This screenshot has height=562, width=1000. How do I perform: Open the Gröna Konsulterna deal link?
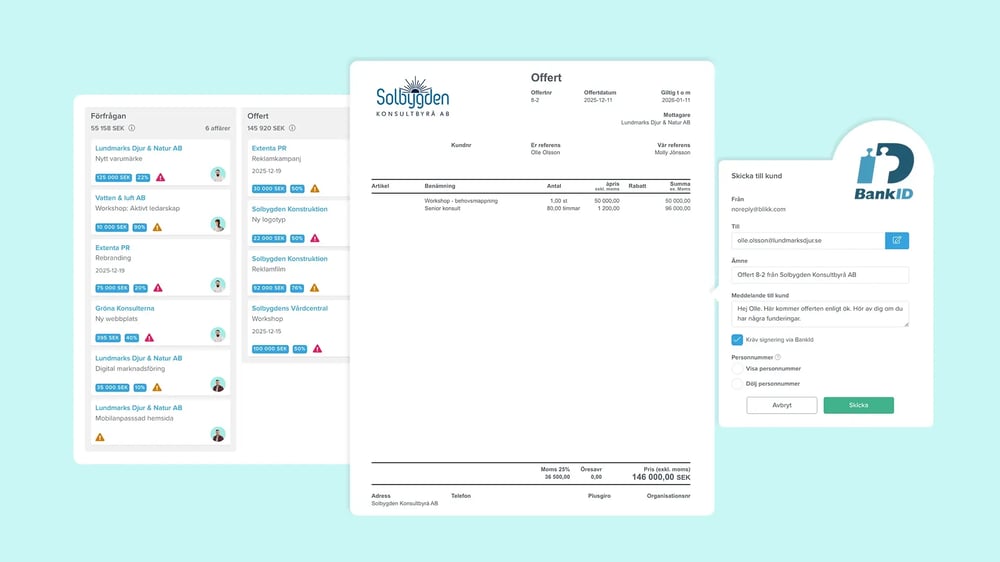[x=124, y=308]
